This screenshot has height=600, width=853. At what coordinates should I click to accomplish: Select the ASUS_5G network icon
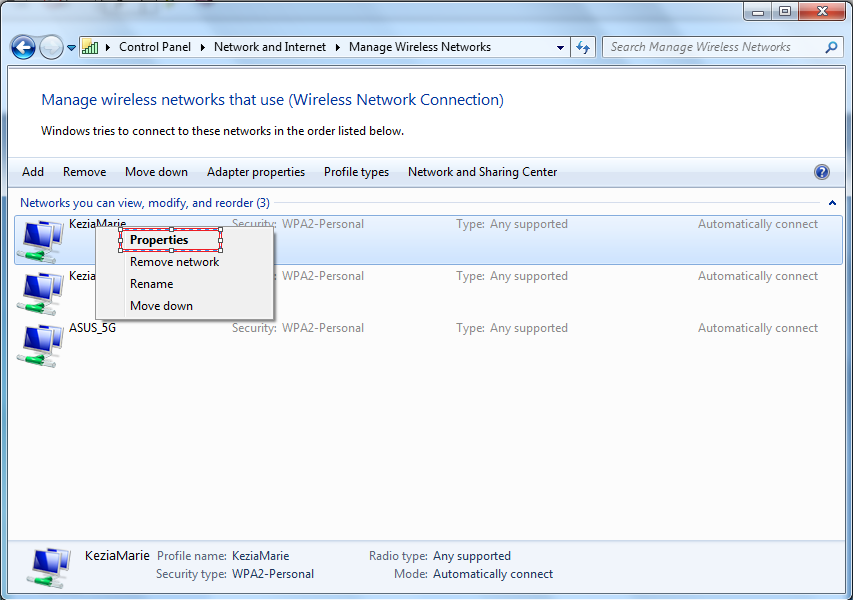[40, 345]
